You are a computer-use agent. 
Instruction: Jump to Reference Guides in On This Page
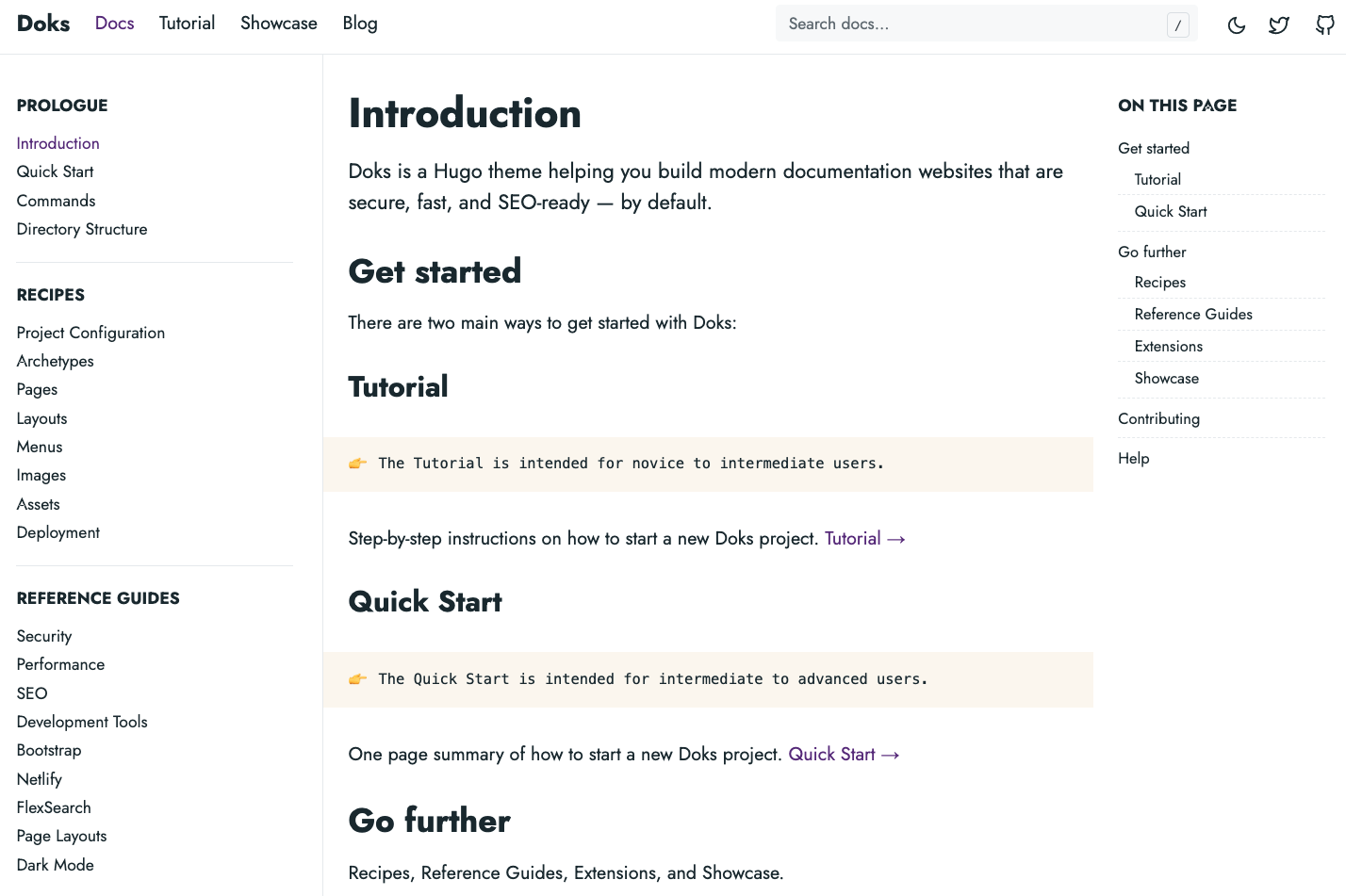click(x=1193, y=314)
